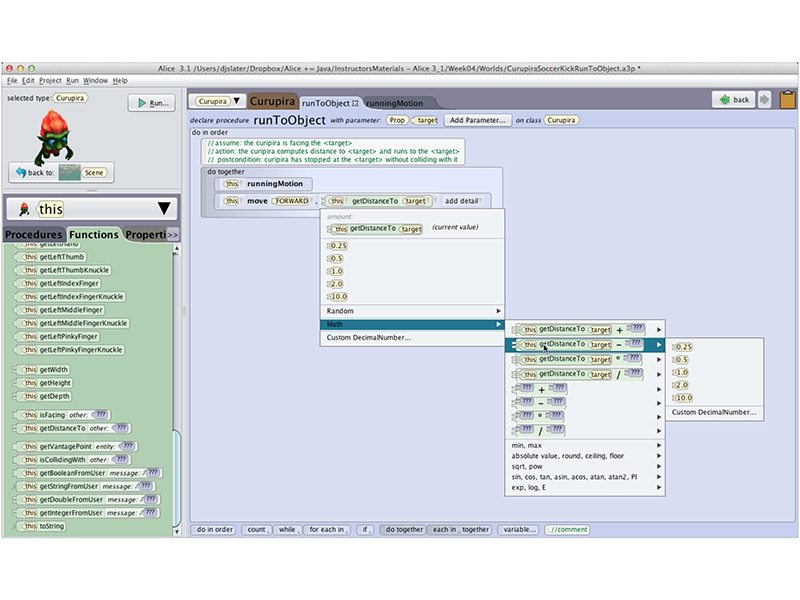The height and width of the screenshot is (600, 800).
Task: Open the File menu
Action: pyautogui.click(x=12, y=81)
